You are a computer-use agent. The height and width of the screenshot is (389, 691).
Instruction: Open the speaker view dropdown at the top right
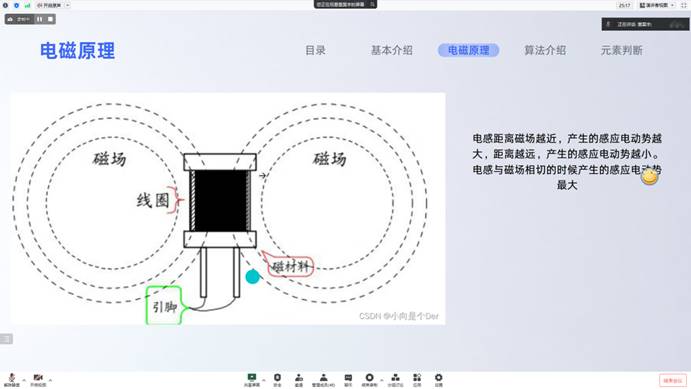[657, 5]
